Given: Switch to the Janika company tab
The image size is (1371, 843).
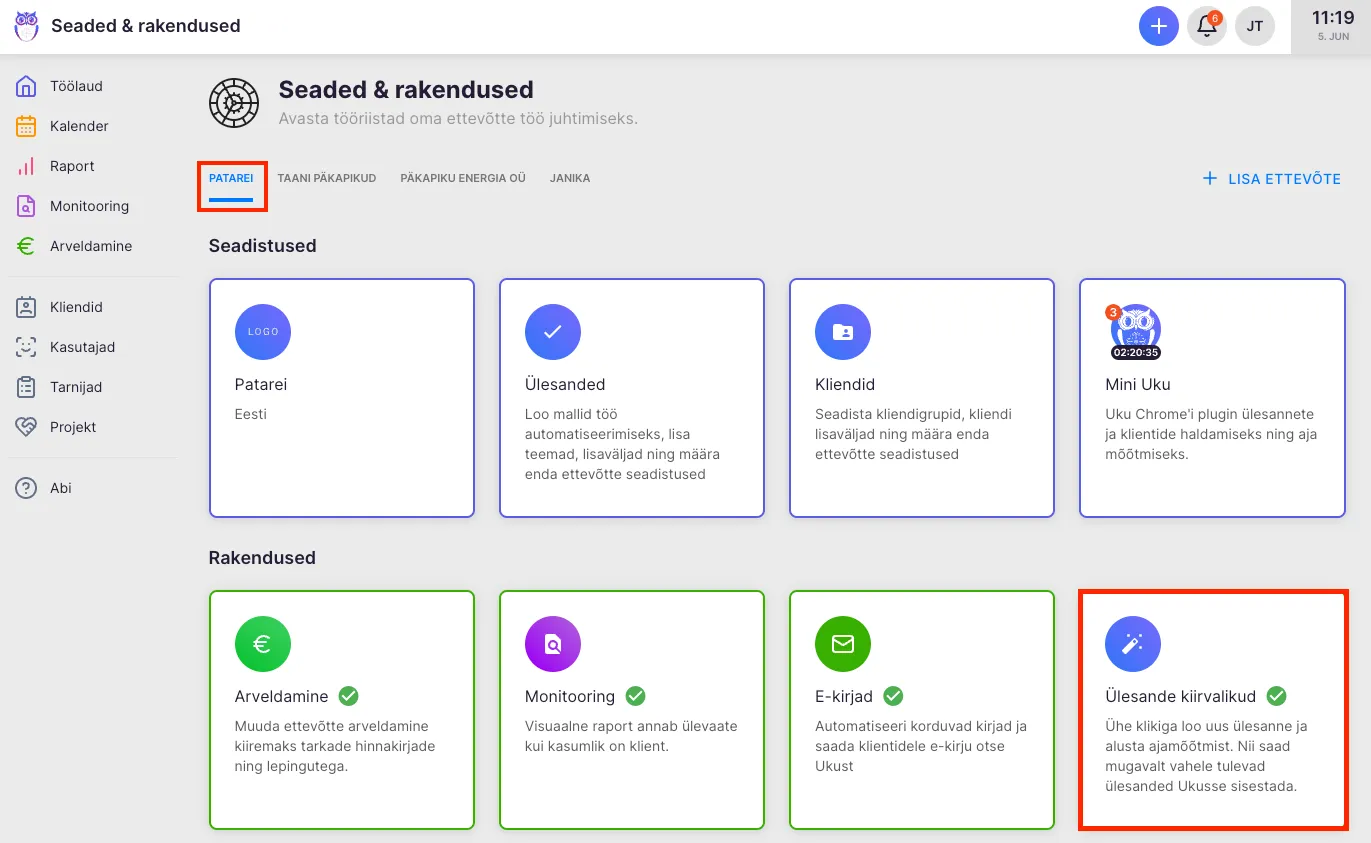Looking at the screenshot, I should [x=569, y=178].
